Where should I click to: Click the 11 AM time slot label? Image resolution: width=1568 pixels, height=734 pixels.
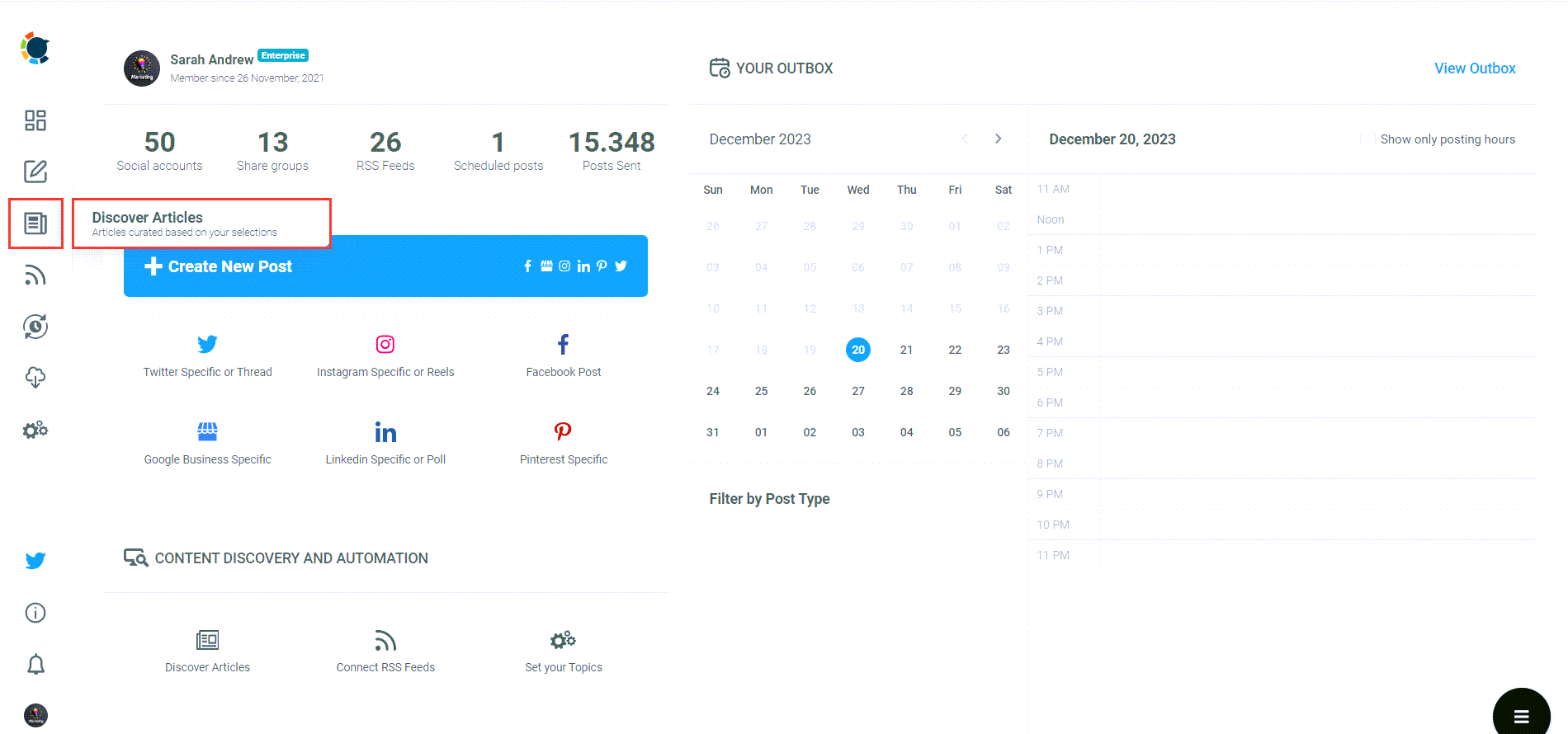point(1053,189)
